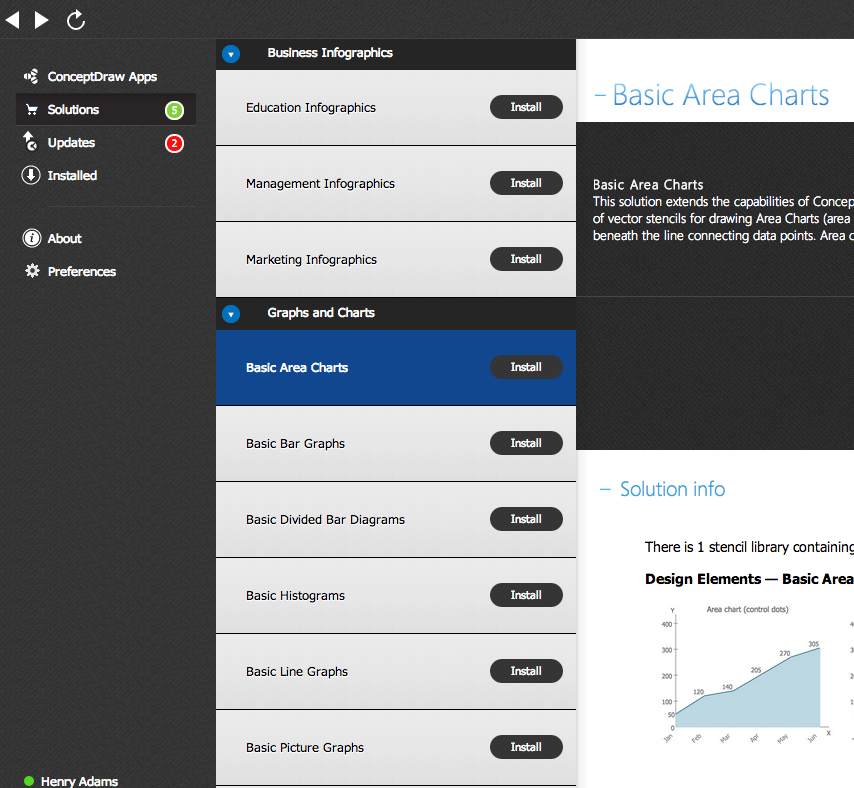Go forward with the right arrow
This screenshot has width=854, height=788.
click(42, 20)
